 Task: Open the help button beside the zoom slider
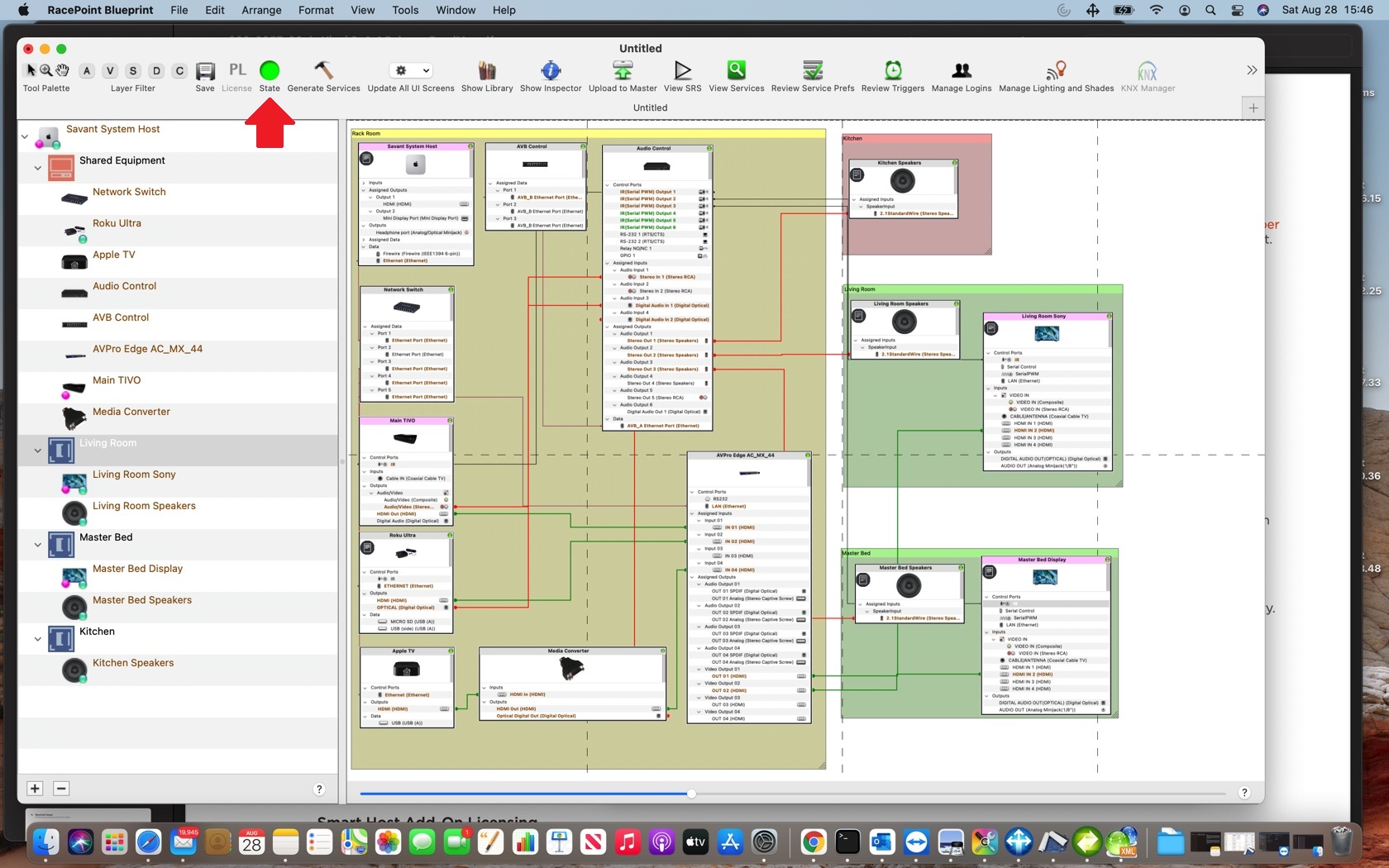(1244, 792)
